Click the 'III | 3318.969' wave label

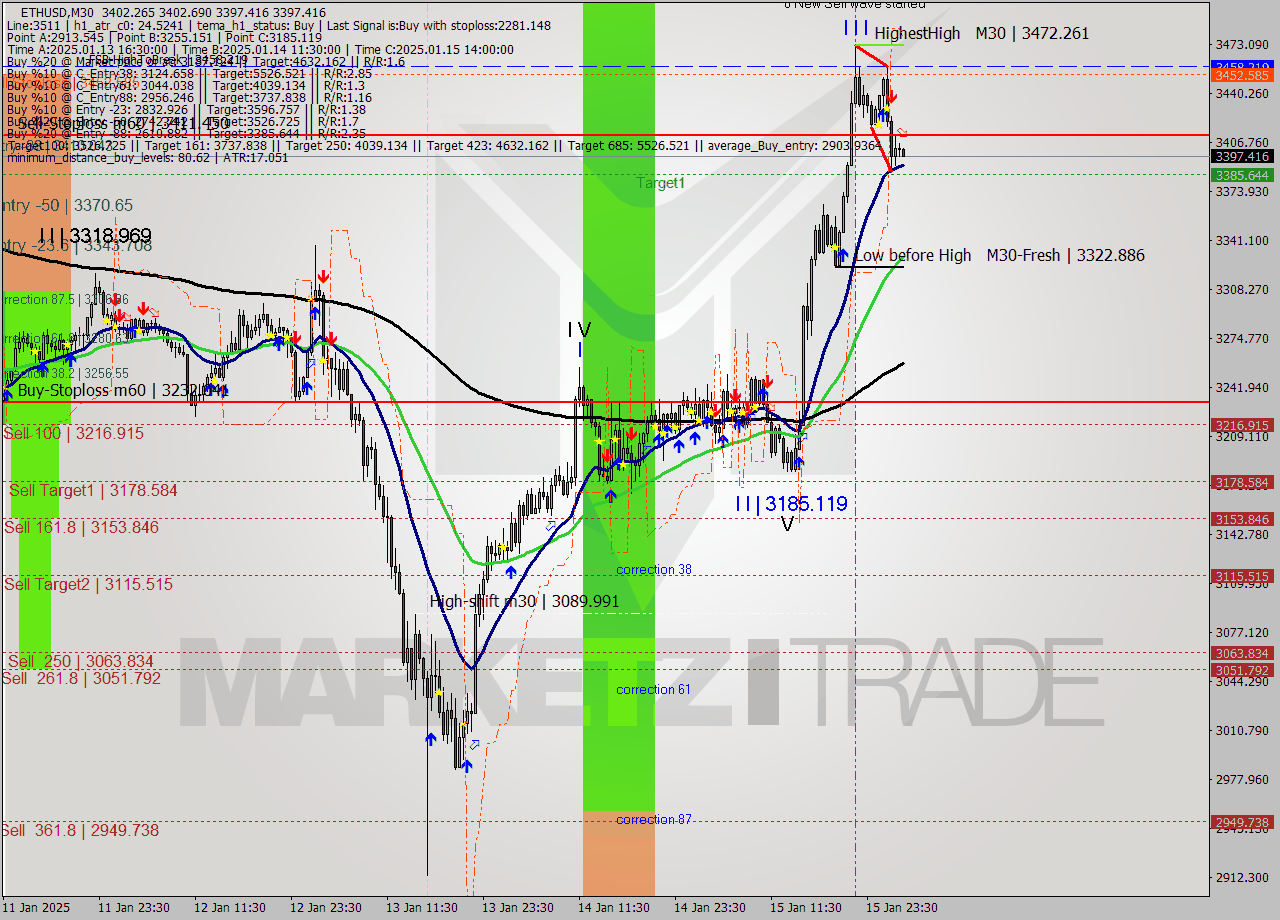point(95,236)
